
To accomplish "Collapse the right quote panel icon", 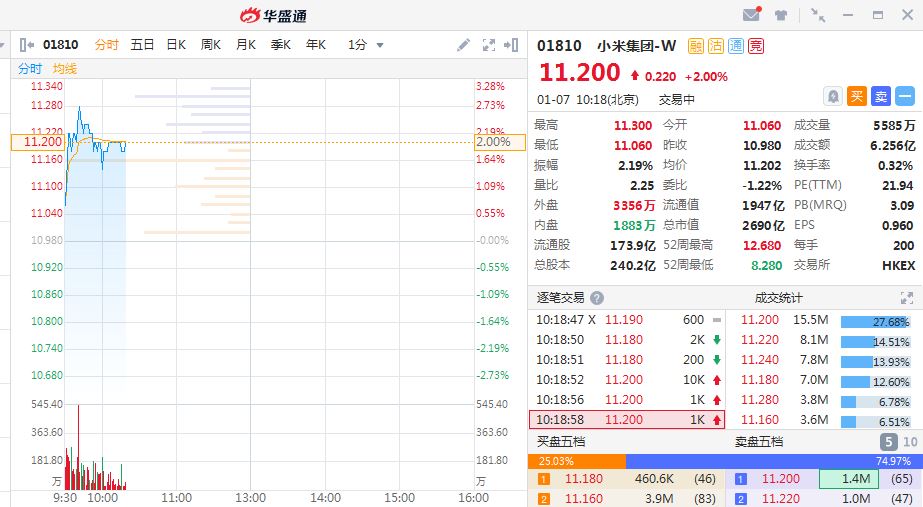I will coord(511,45).
